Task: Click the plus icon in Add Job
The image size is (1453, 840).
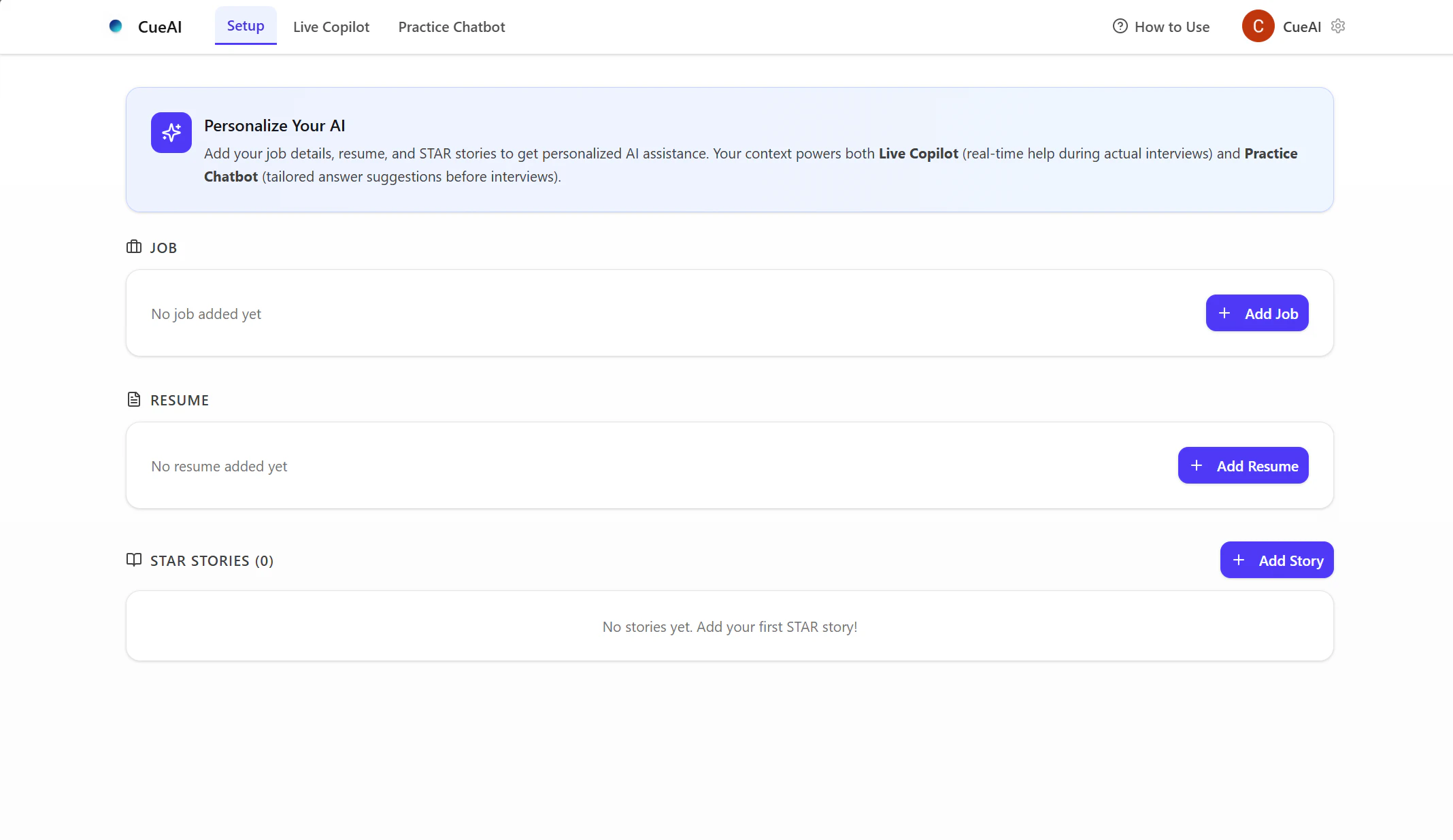Action: 1224,313
